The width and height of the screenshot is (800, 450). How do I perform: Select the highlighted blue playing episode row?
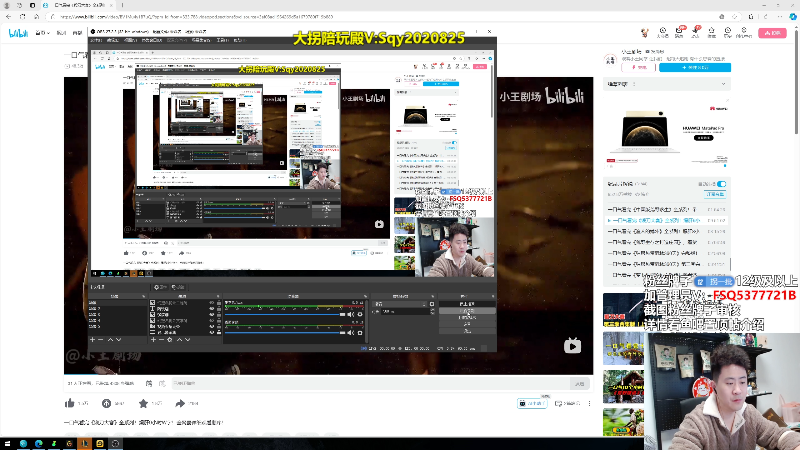point(666,220)
